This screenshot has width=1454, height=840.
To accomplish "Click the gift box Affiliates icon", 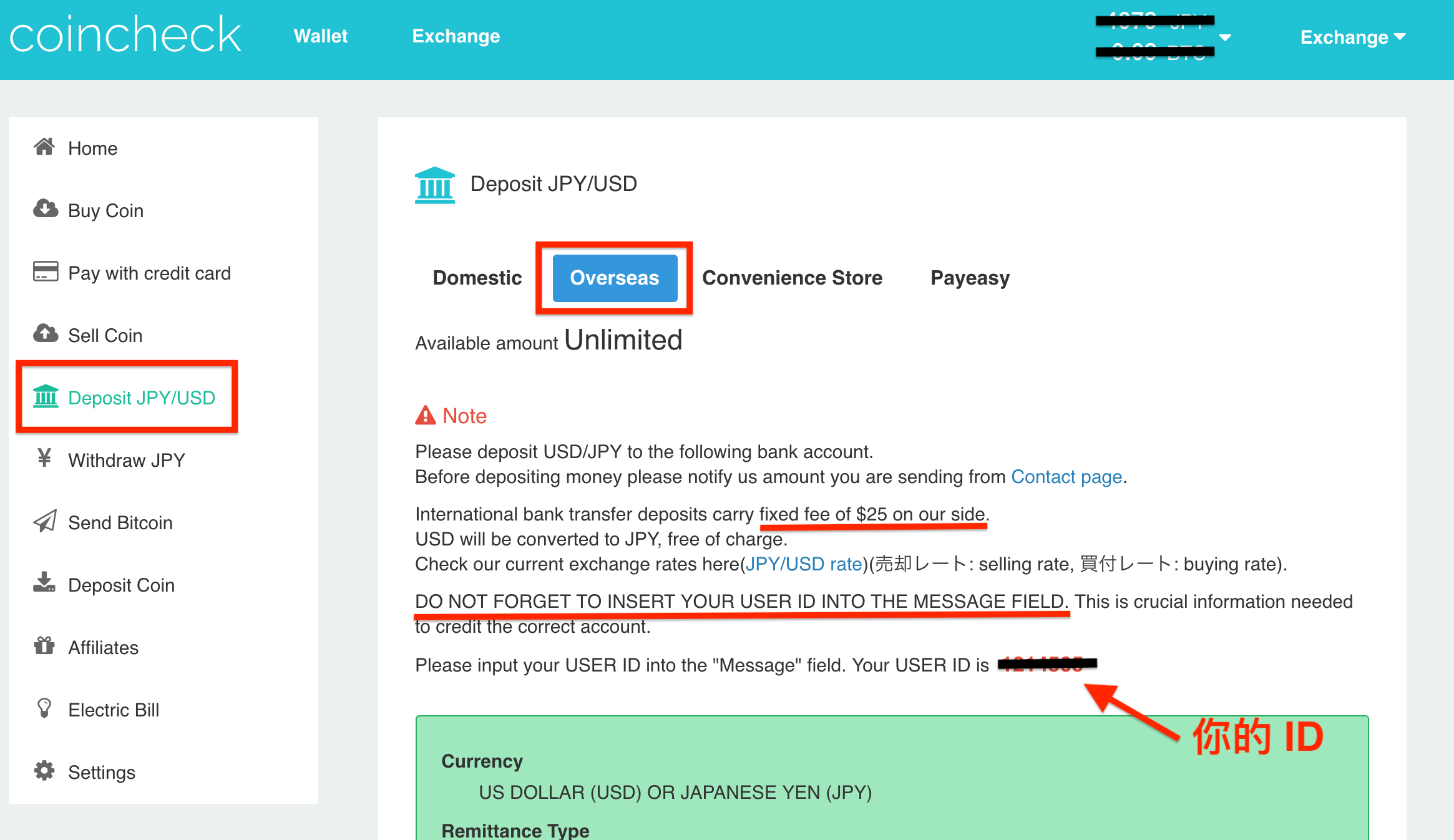I will click(x=44, y=645).
